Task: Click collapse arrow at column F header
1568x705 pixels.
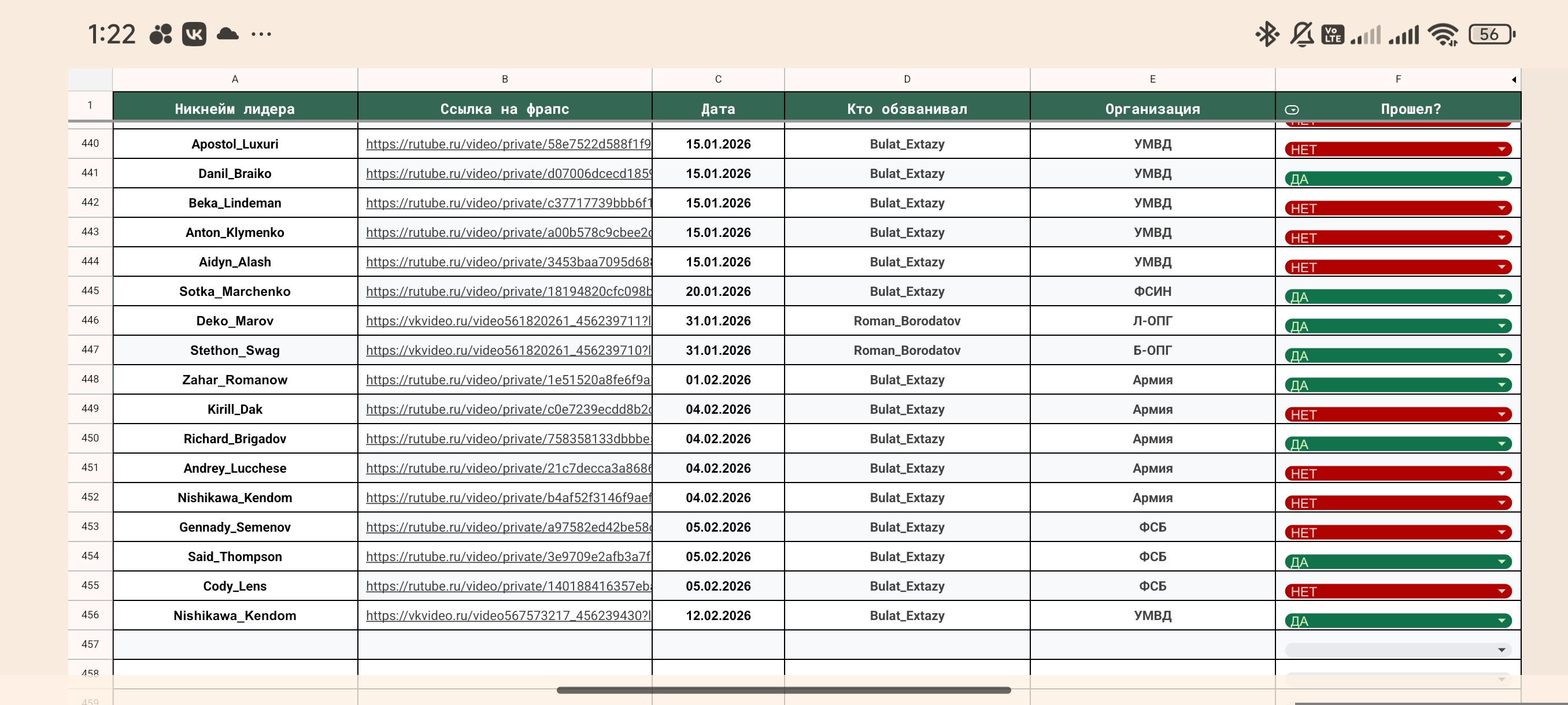Action: pos(1513,80)
